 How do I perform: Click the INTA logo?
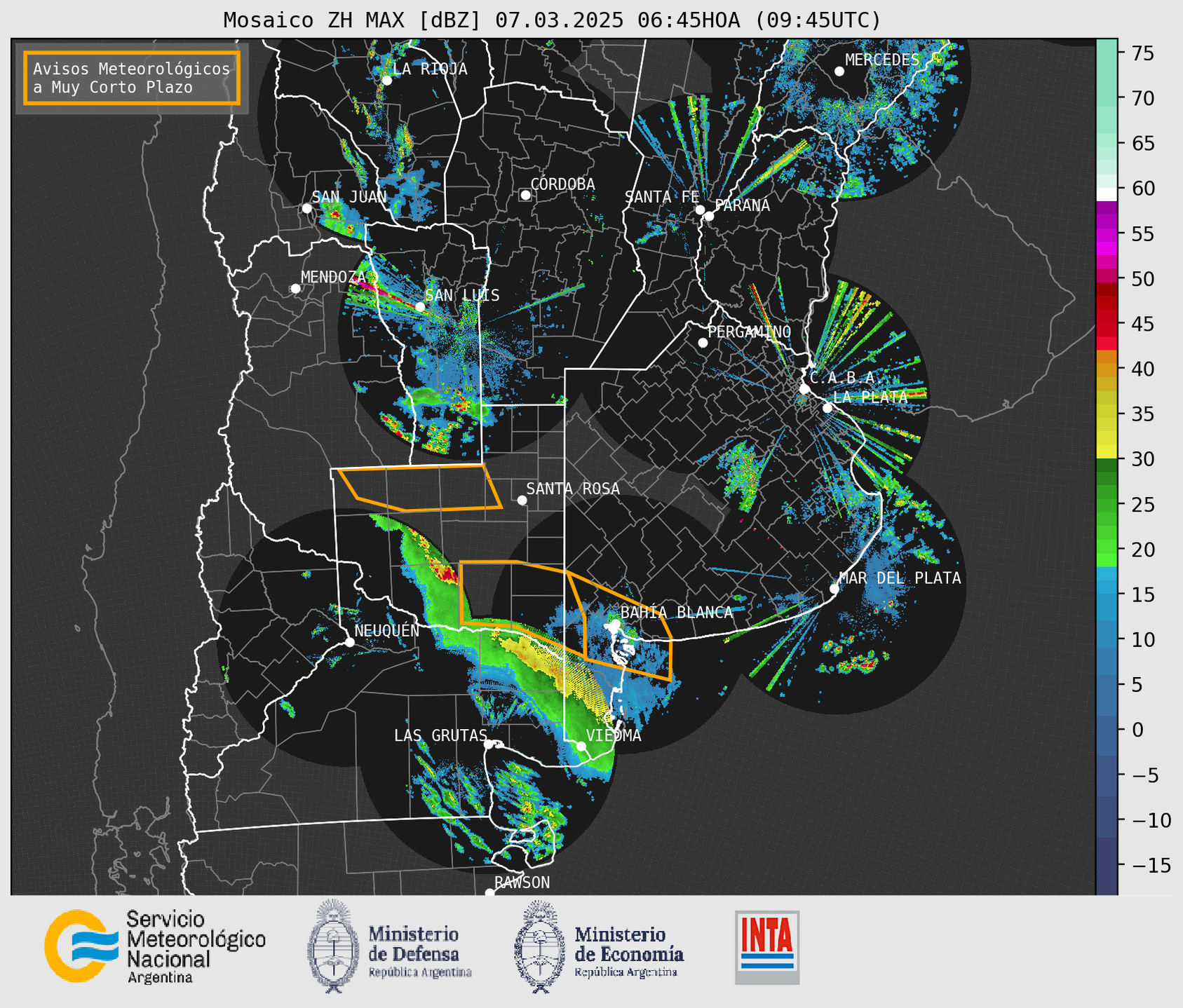point(767,947)
